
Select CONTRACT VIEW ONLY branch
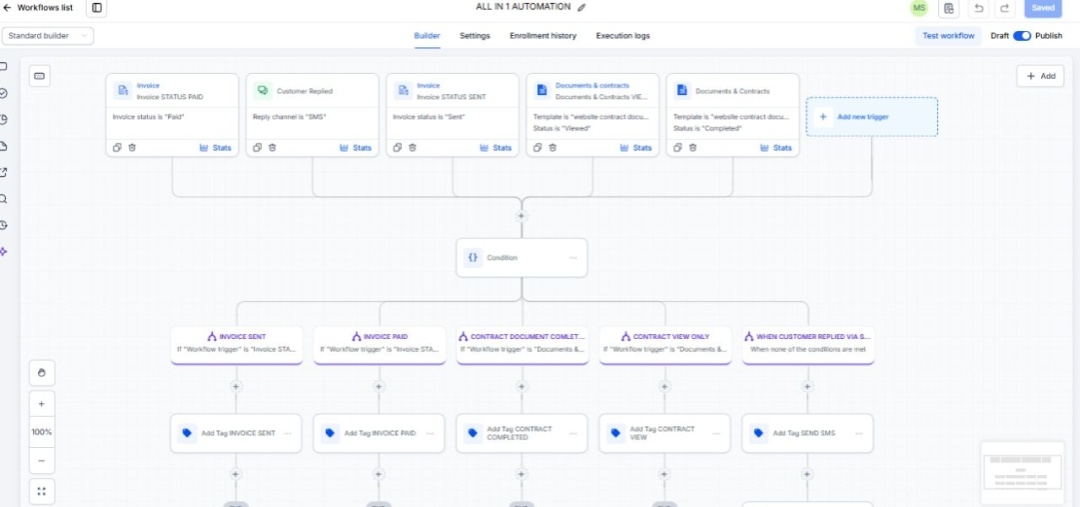coord(665,344)
